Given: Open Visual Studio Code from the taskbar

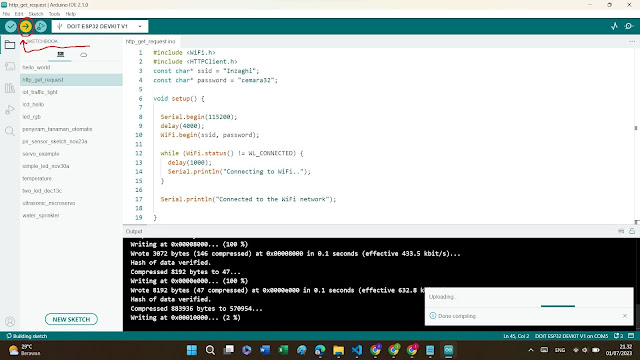Looking at the screenshot, I should [357, 350].
